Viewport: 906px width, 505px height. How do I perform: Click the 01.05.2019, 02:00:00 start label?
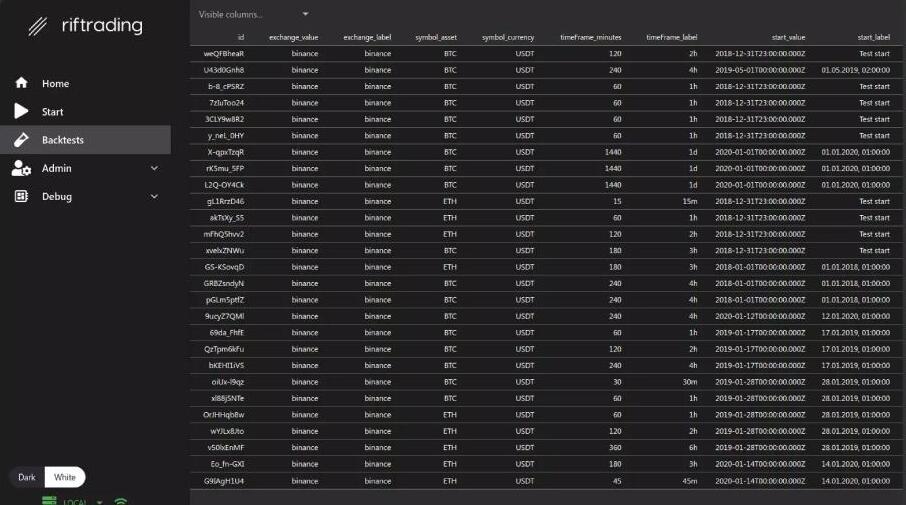coord(856,70)
